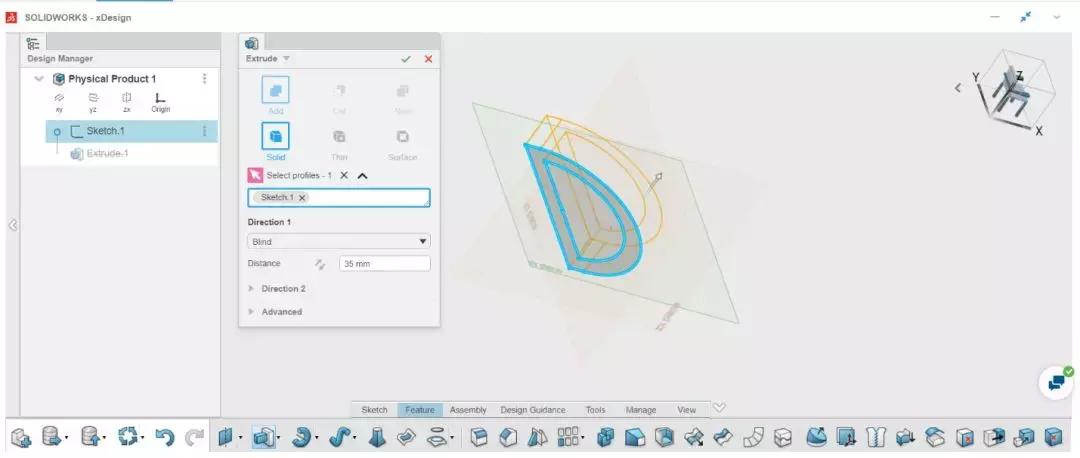This screenshot has width=1080, height=458.
Task: Click the reference plane tool icon
Action: click(225, 437)
